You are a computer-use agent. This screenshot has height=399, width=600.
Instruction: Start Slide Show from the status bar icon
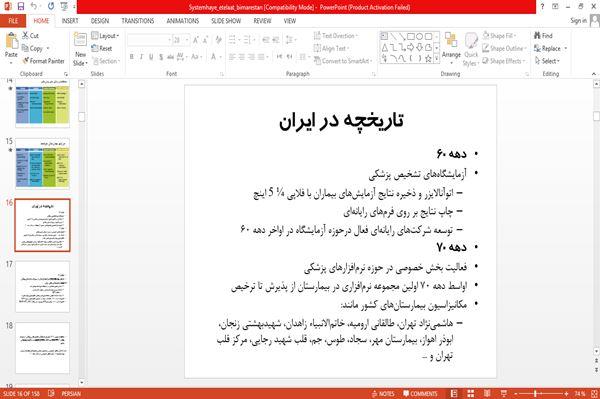(x=504, y=393)
